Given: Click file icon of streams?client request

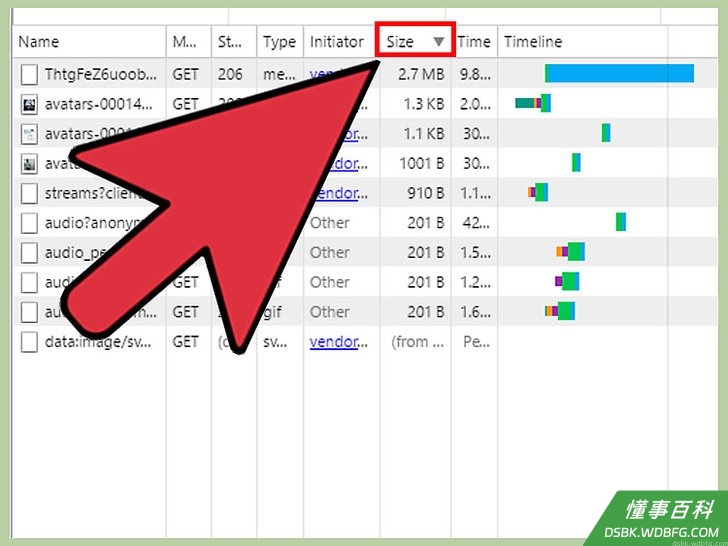Looking at the screenshot, I should (x=29, y=193).
